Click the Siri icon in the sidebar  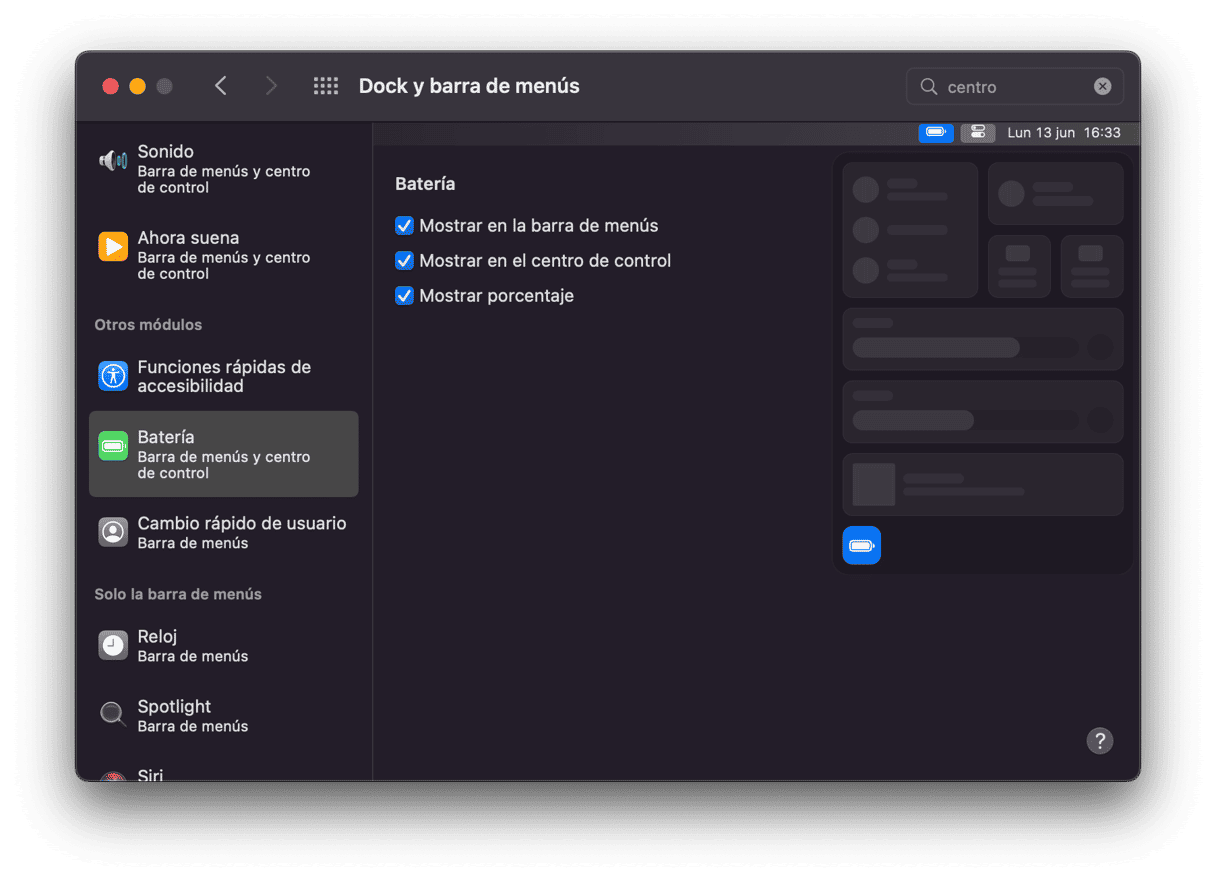point(113,776)
